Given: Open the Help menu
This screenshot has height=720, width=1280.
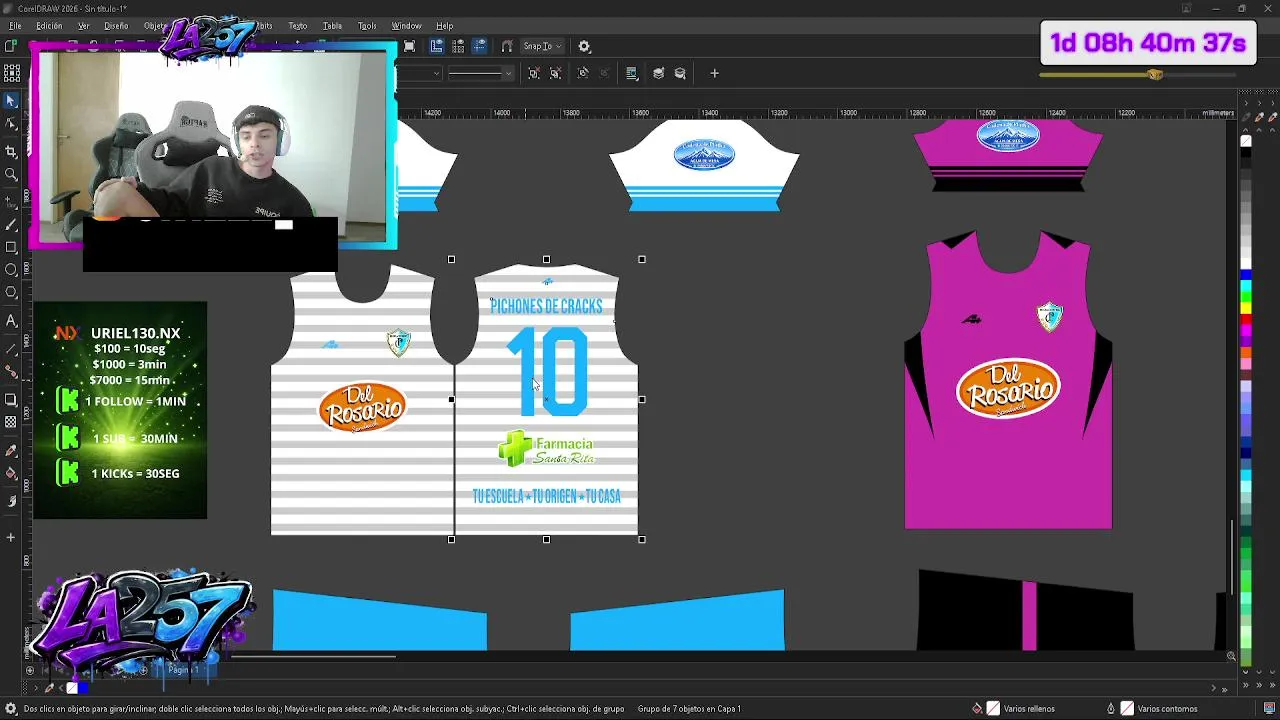Looking at the screenshot, I should pos(444,26).
